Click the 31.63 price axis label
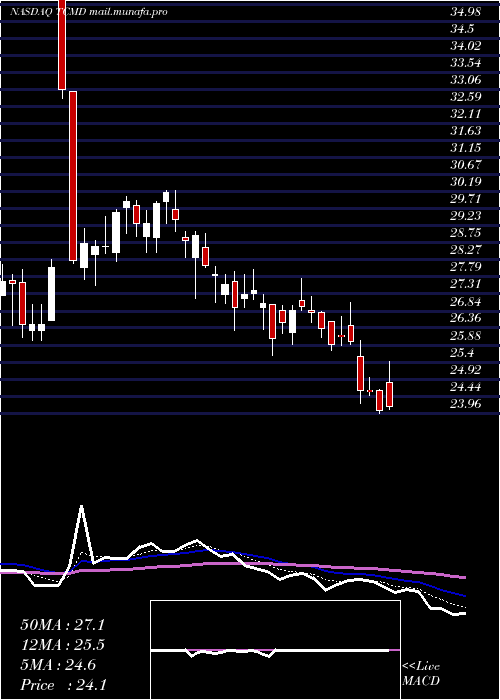 (x=466, y=131)
